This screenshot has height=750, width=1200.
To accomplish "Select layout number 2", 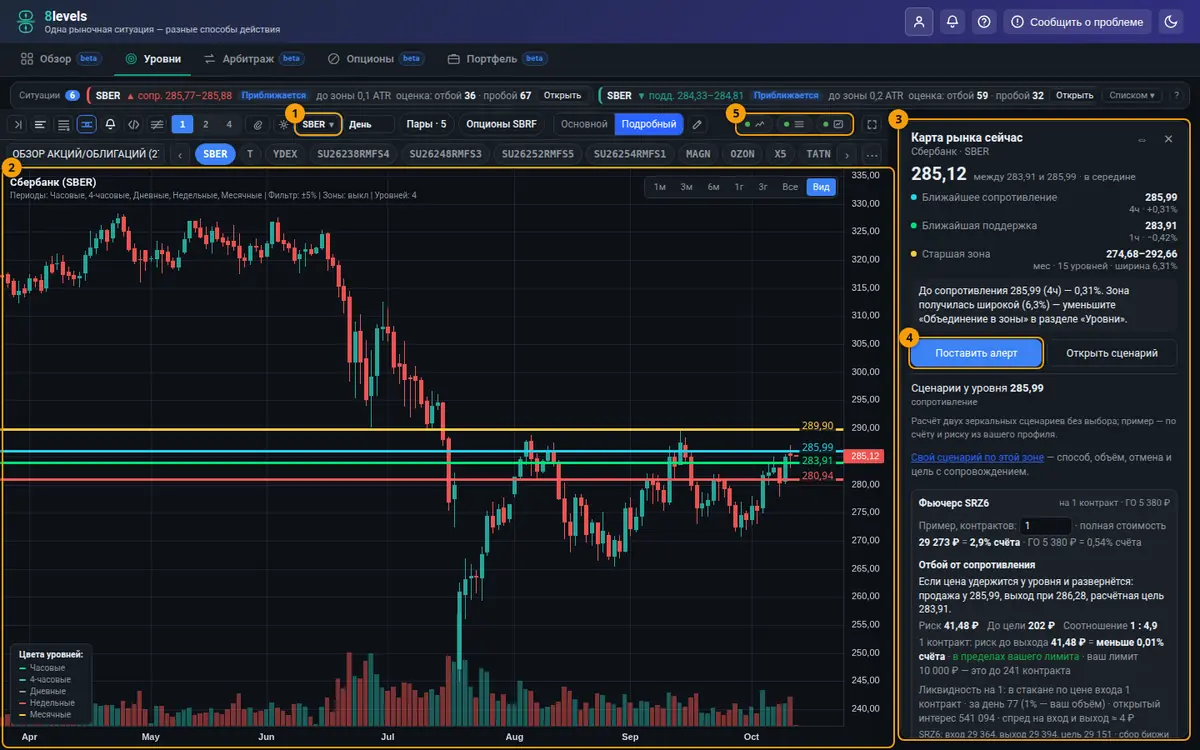I will pos(206,124).
